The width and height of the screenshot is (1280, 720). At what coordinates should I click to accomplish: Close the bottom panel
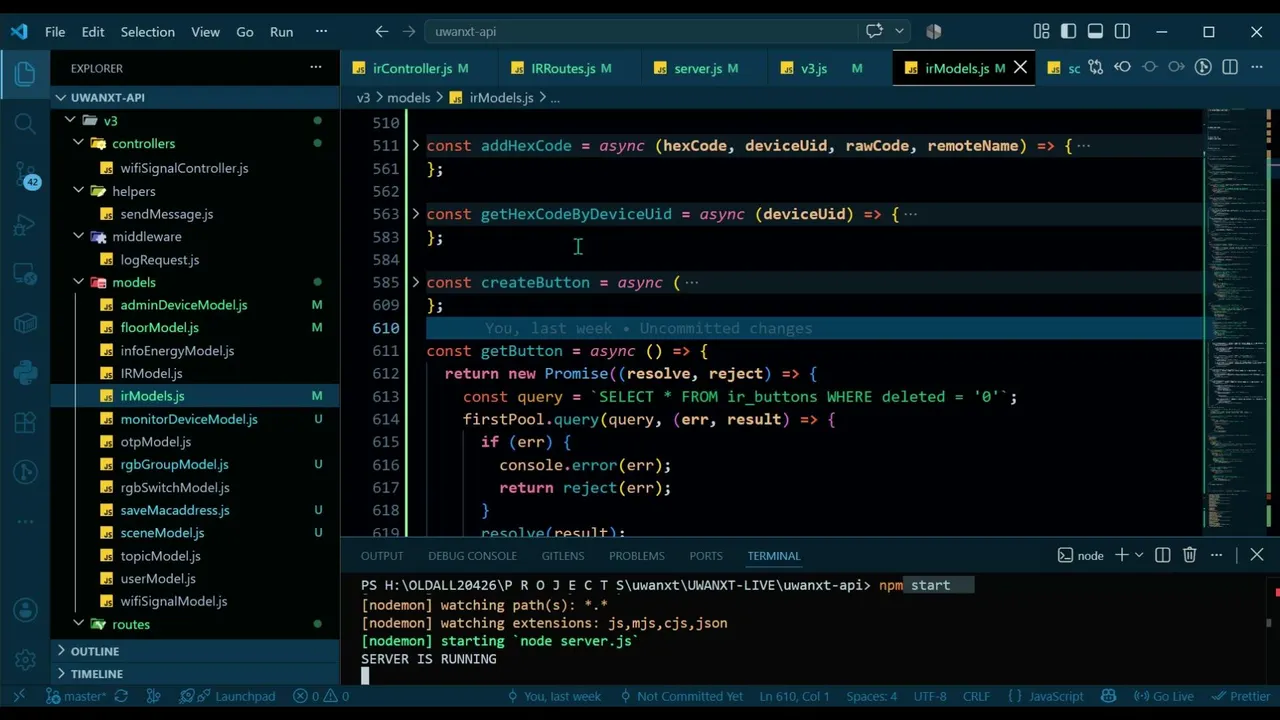click(x=1257, y=555)
